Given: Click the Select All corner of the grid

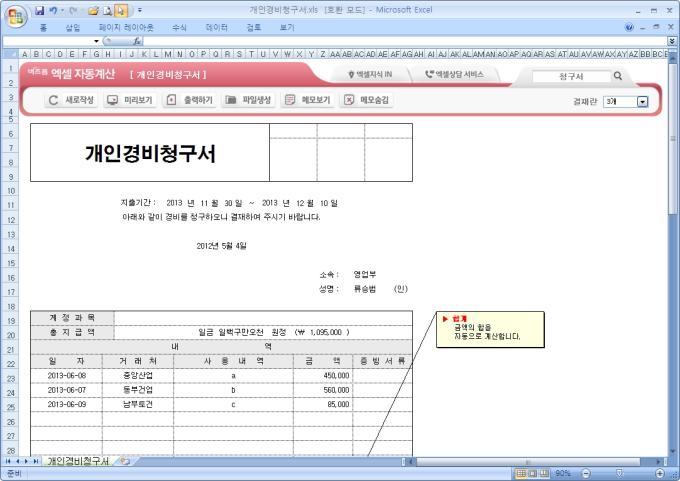Looking at the screenshot, I should point(10,54).
